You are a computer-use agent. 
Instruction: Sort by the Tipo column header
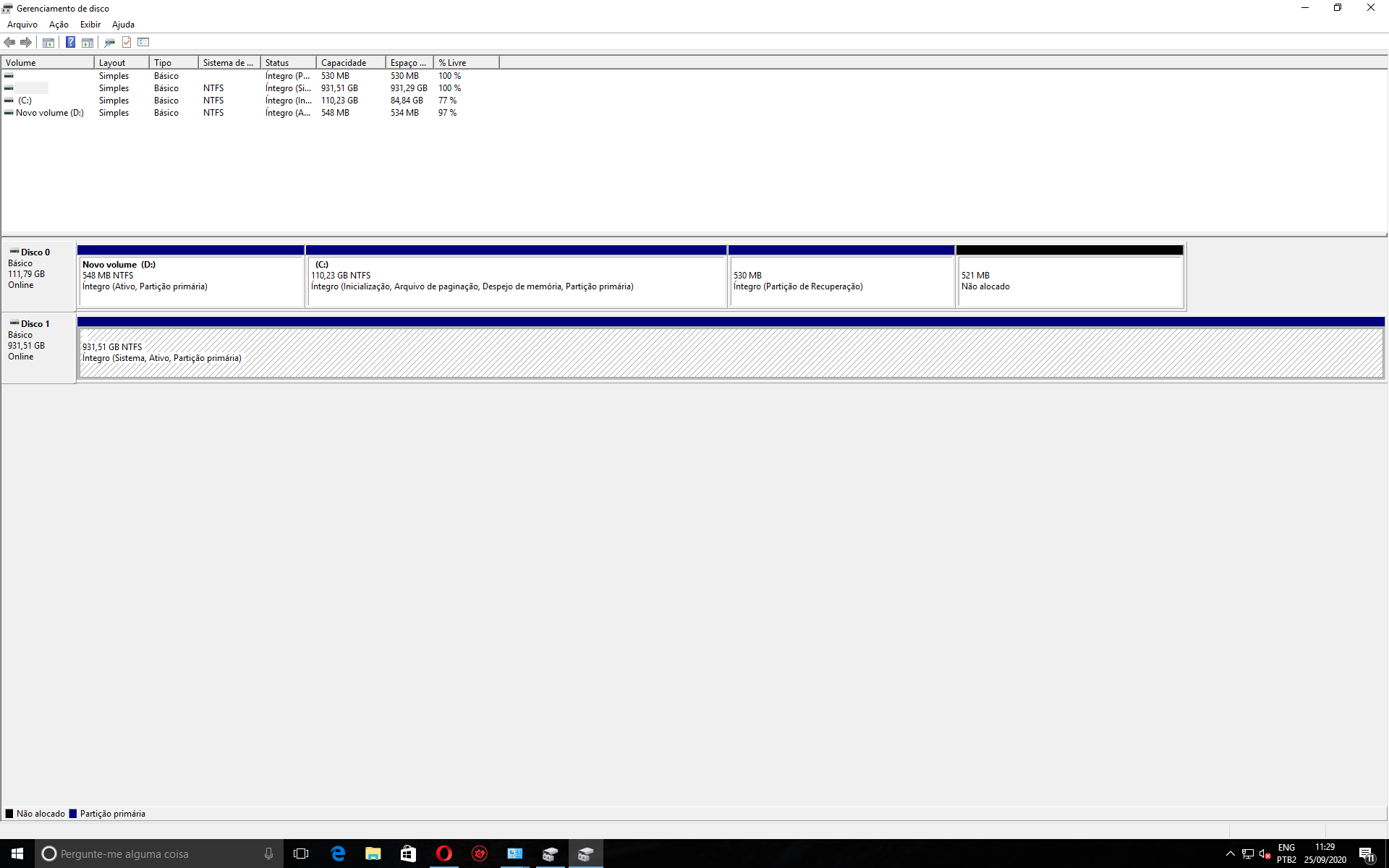pos(174,63)
